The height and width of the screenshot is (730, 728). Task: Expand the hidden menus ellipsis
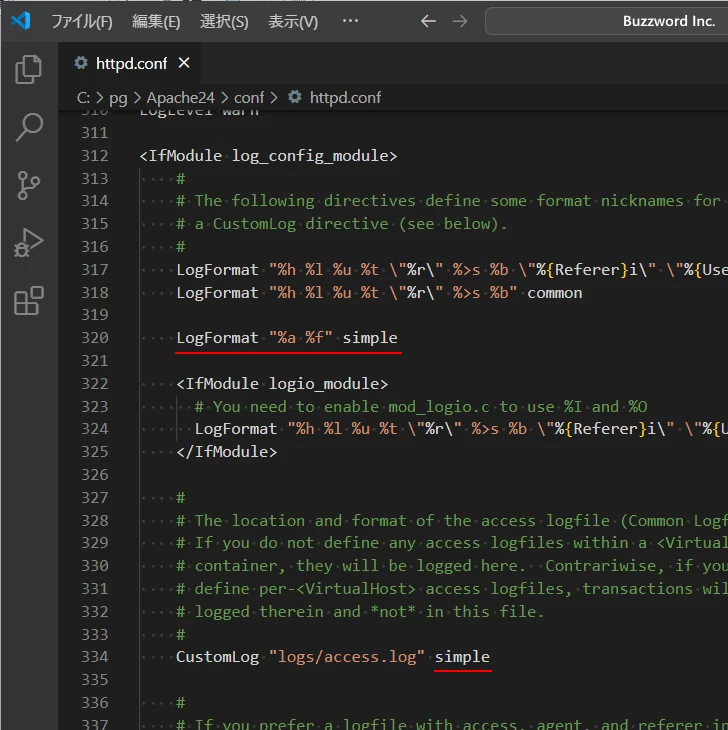(350, 21)
